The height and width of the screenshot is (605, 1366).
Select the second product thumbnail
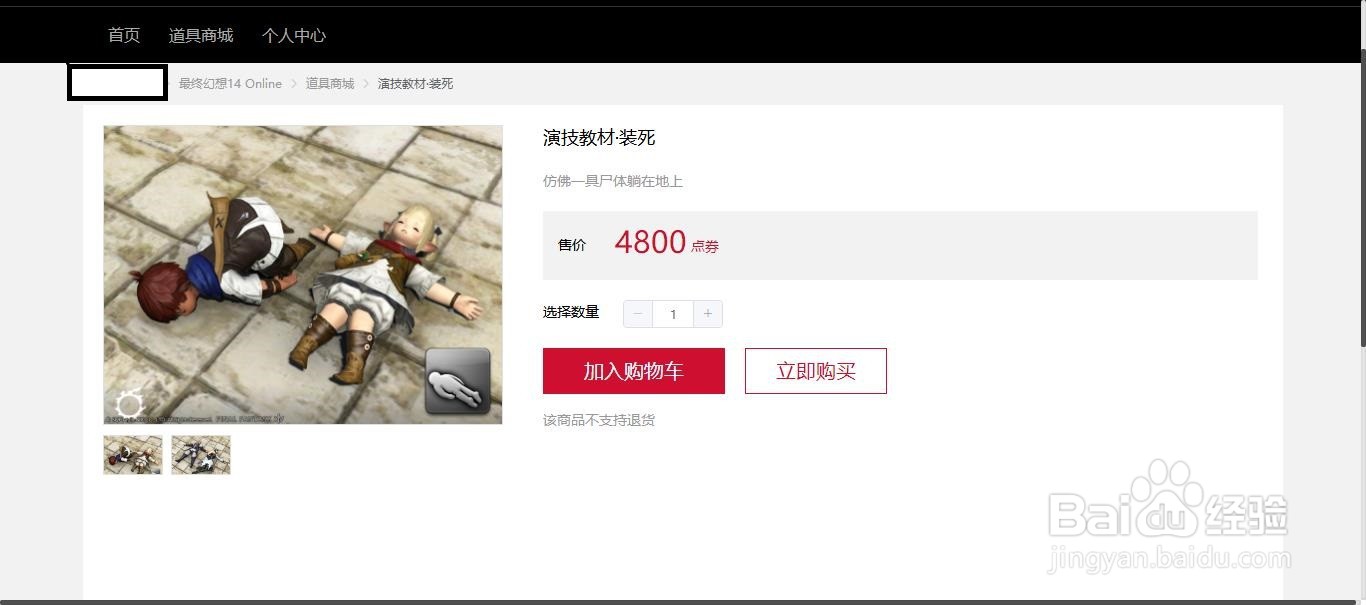click(x=201, y=454)
